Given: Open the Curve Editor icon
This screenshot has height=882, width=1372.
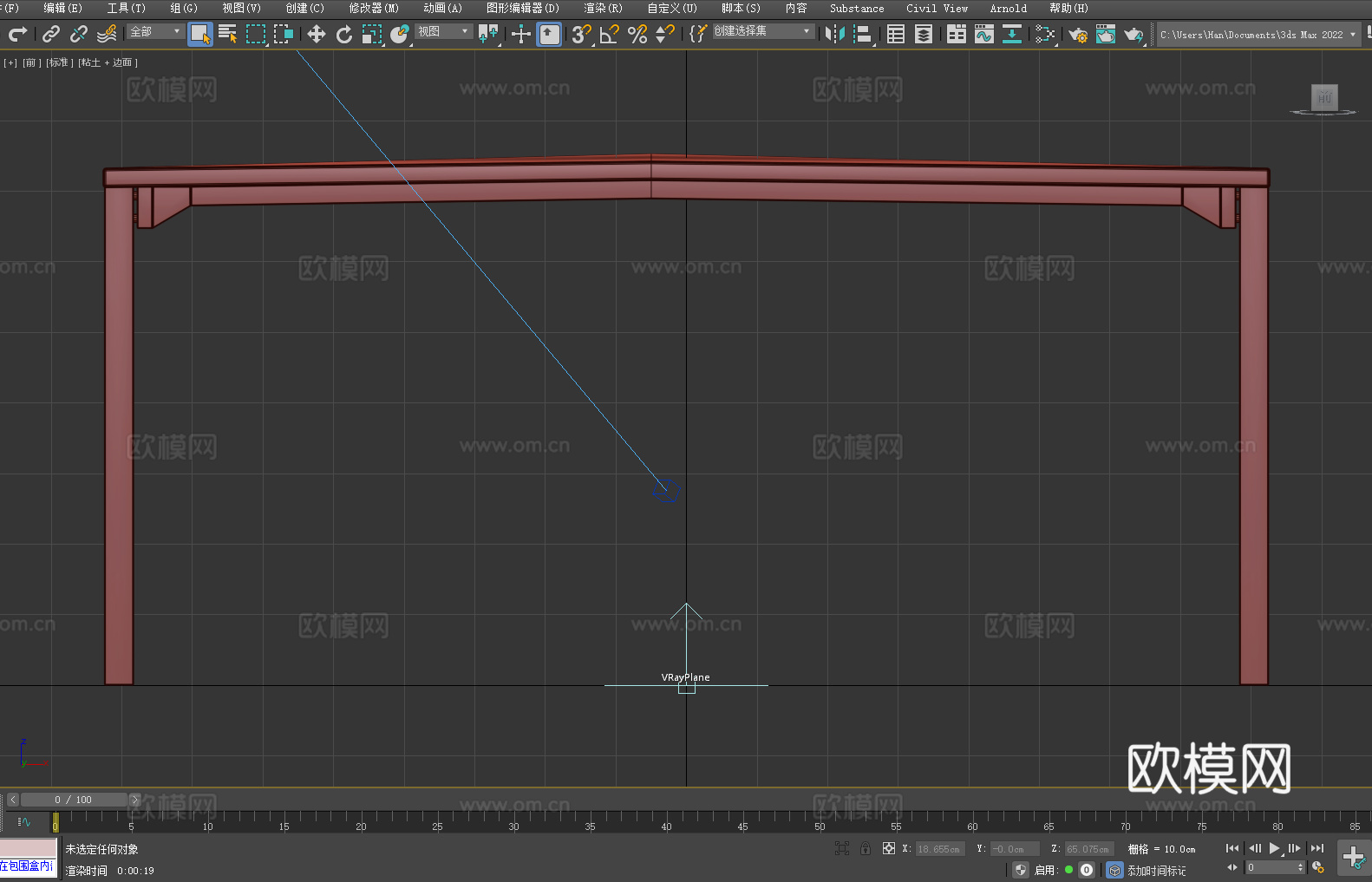Looking at the screenshot, I should click(984, 34).
